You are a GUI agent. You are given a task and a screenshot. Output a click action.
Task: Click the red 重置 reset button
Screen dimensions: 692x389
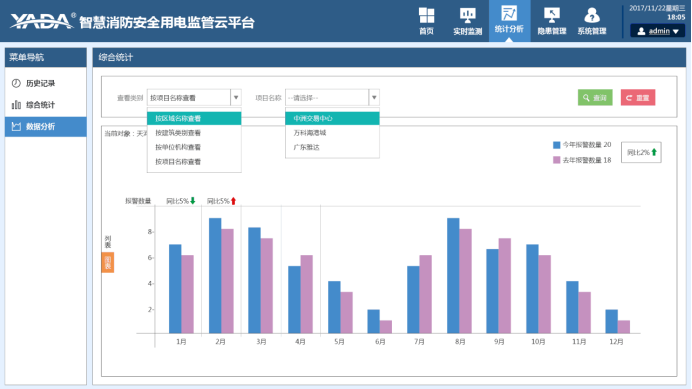point(638,98)
